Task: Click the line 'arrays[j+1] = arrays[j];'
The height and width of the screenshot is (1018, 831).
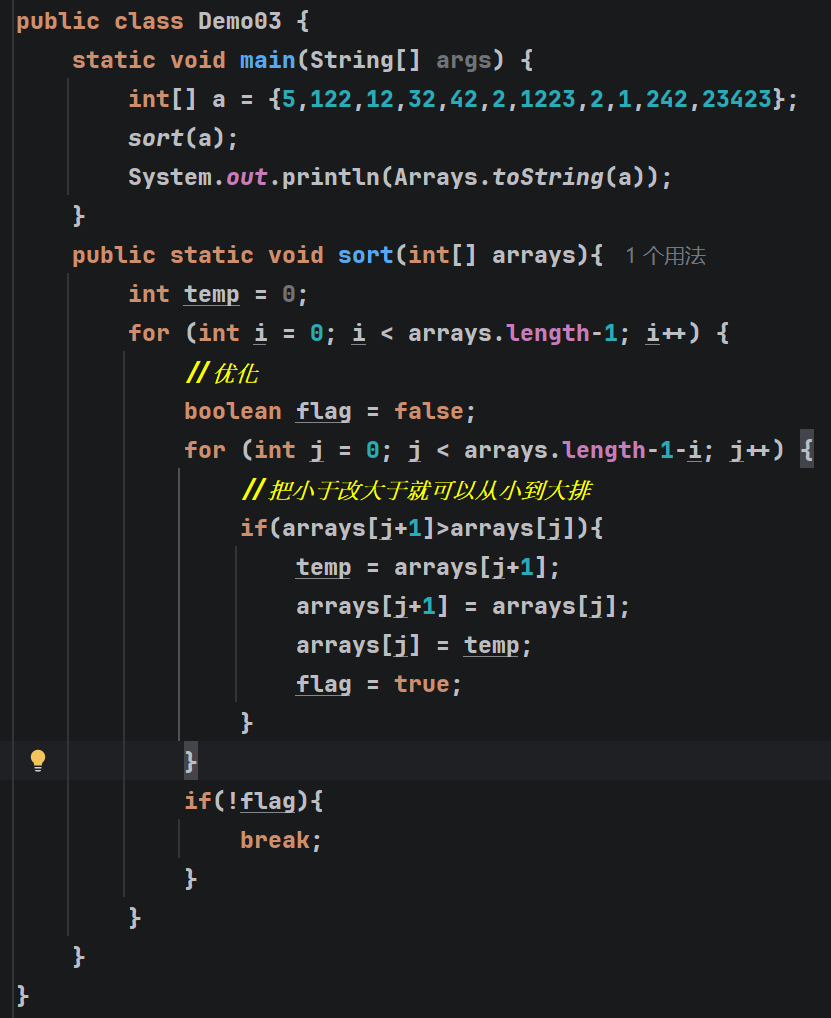Action: tap(463, 606)
